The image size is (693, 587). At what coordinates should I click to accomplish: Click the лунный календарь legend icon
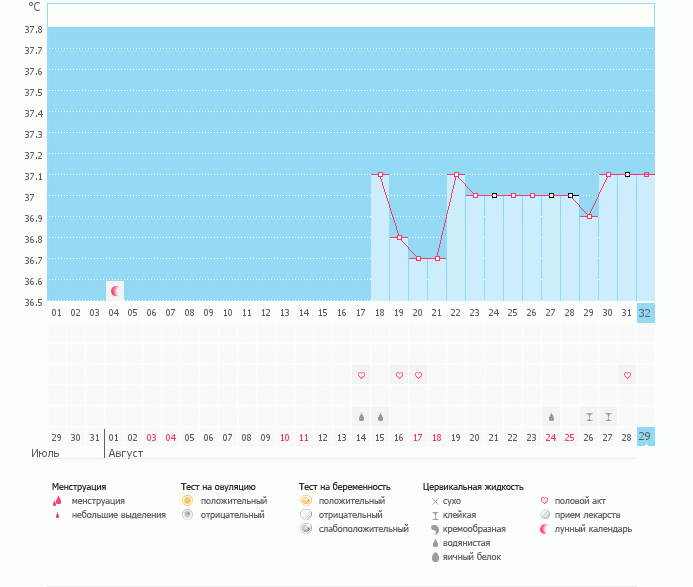(545, 528)
